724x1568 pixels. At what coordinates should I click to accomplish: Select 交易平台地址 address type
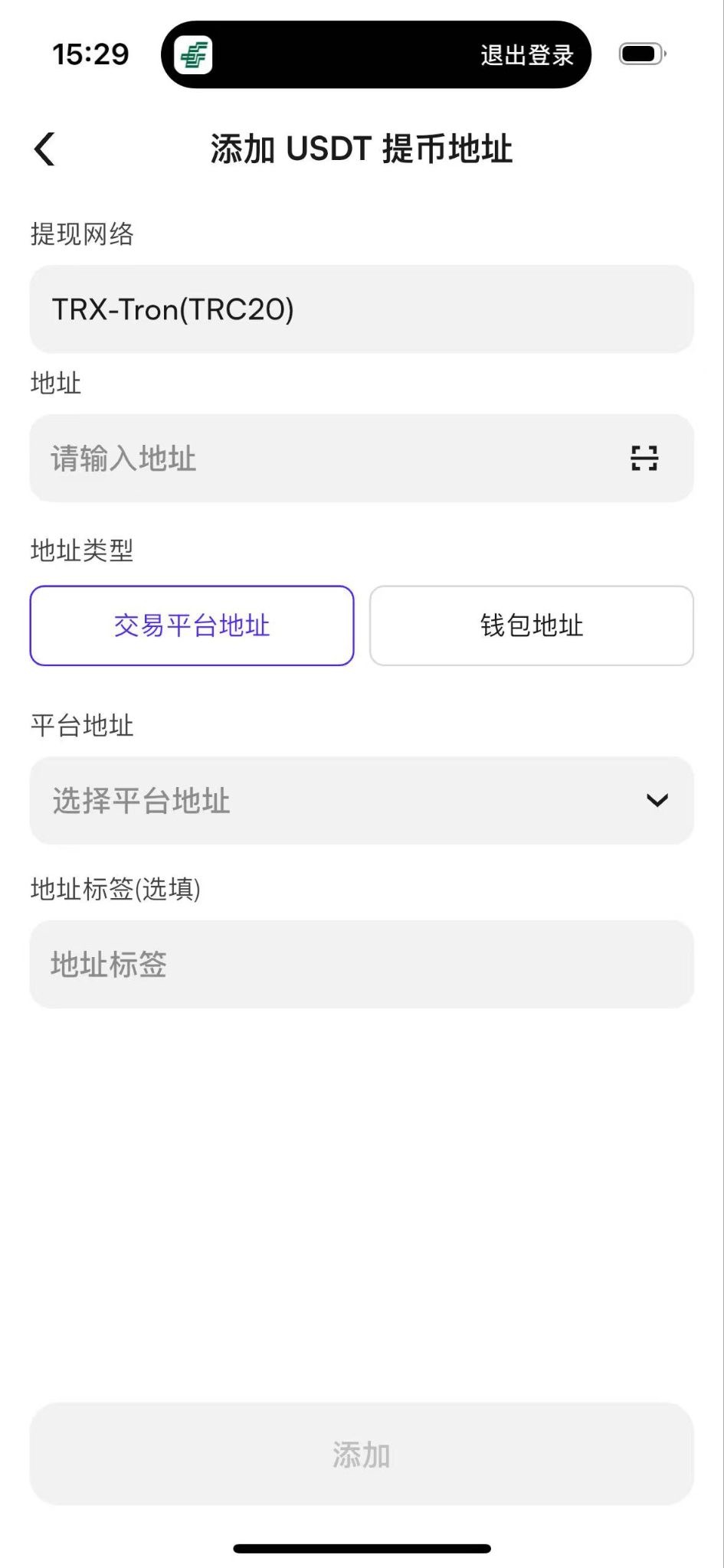point(192,626)
